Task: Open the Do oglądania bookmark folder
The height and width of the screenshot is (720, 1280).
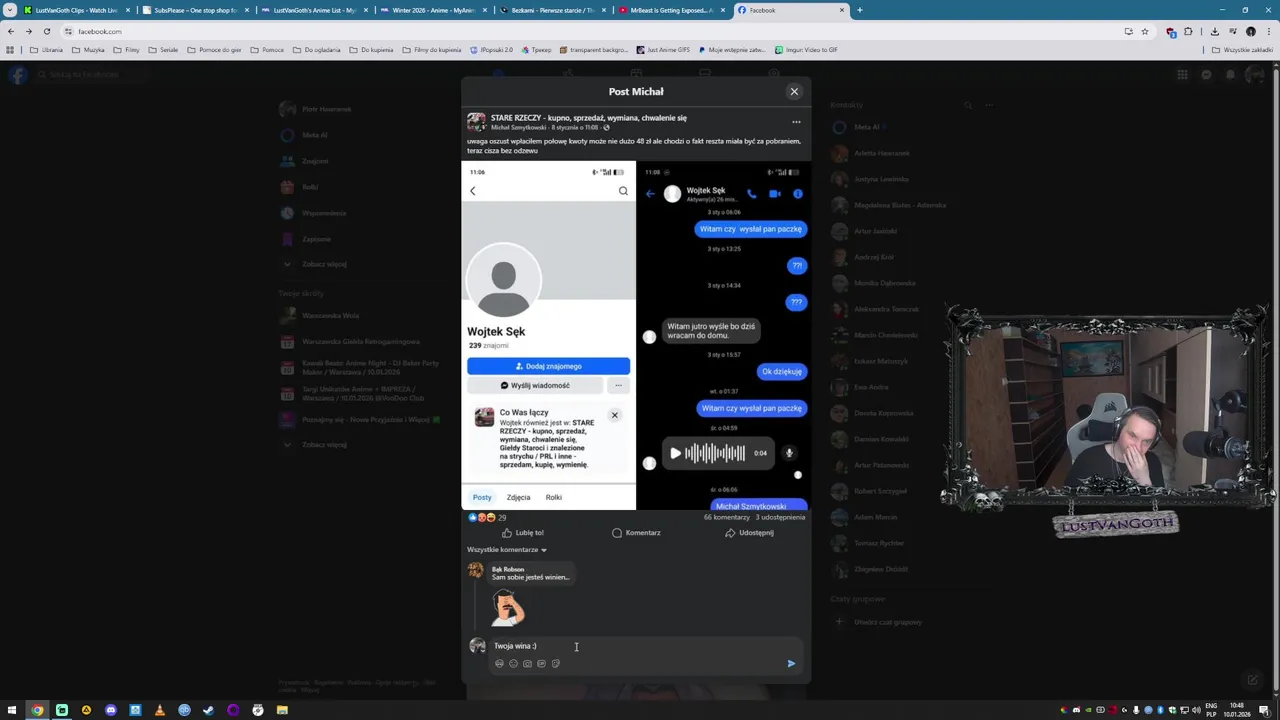Action: (x=317, y=49)
